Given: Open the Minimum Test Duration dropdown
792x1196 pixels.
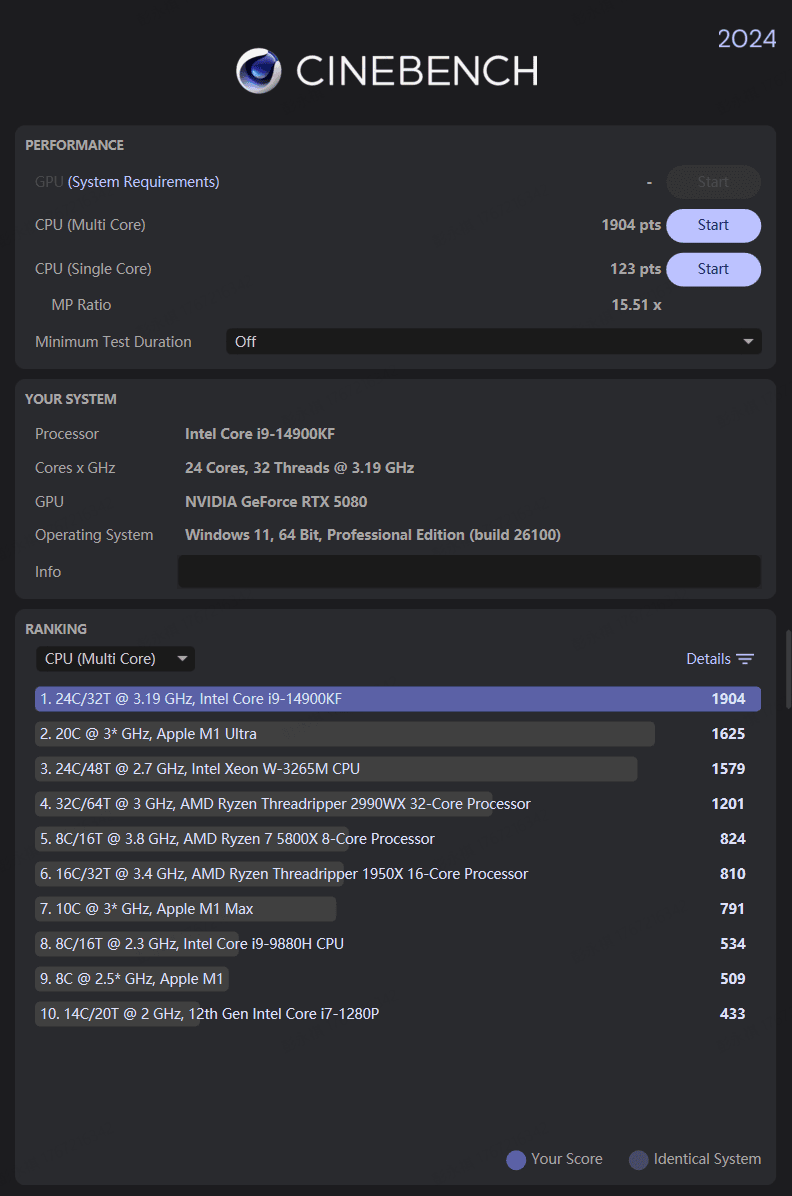Looking at the screenshot, I should pyautogui.click(x=494, y=342).
